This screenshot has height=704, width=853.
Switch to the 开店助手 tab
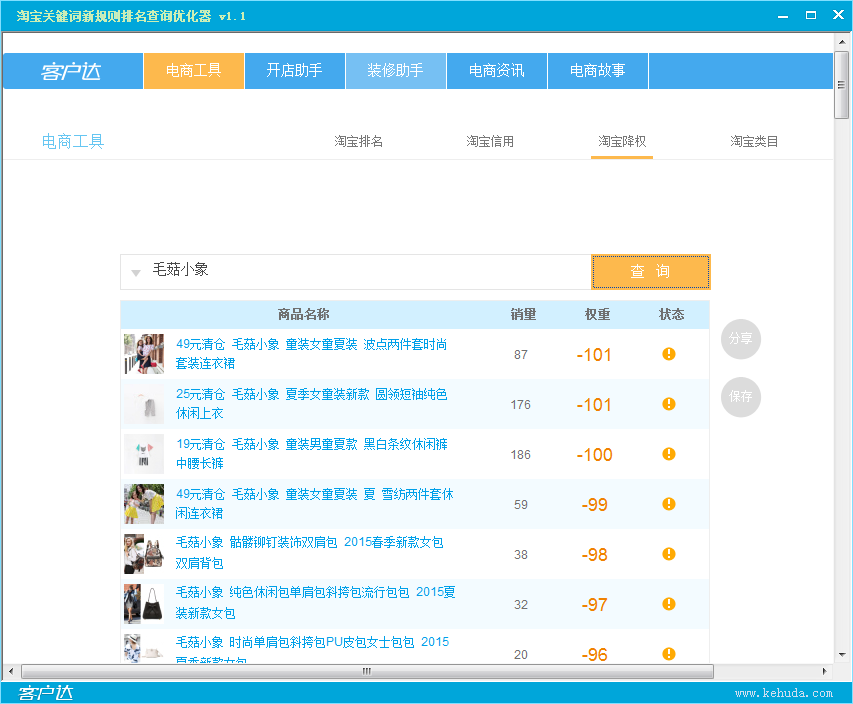click(x=295, y=71)
